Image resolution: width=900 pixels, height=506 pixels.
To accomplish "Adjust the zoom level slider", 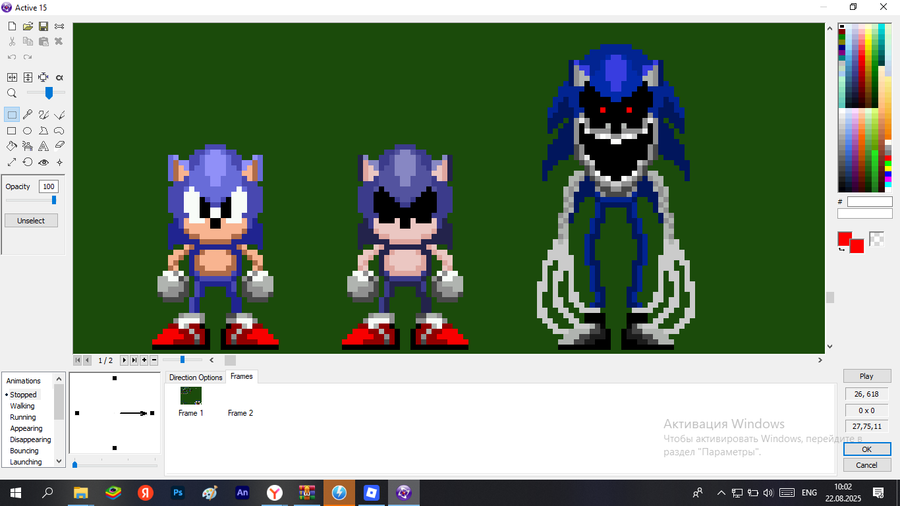I will pos(49,93).
